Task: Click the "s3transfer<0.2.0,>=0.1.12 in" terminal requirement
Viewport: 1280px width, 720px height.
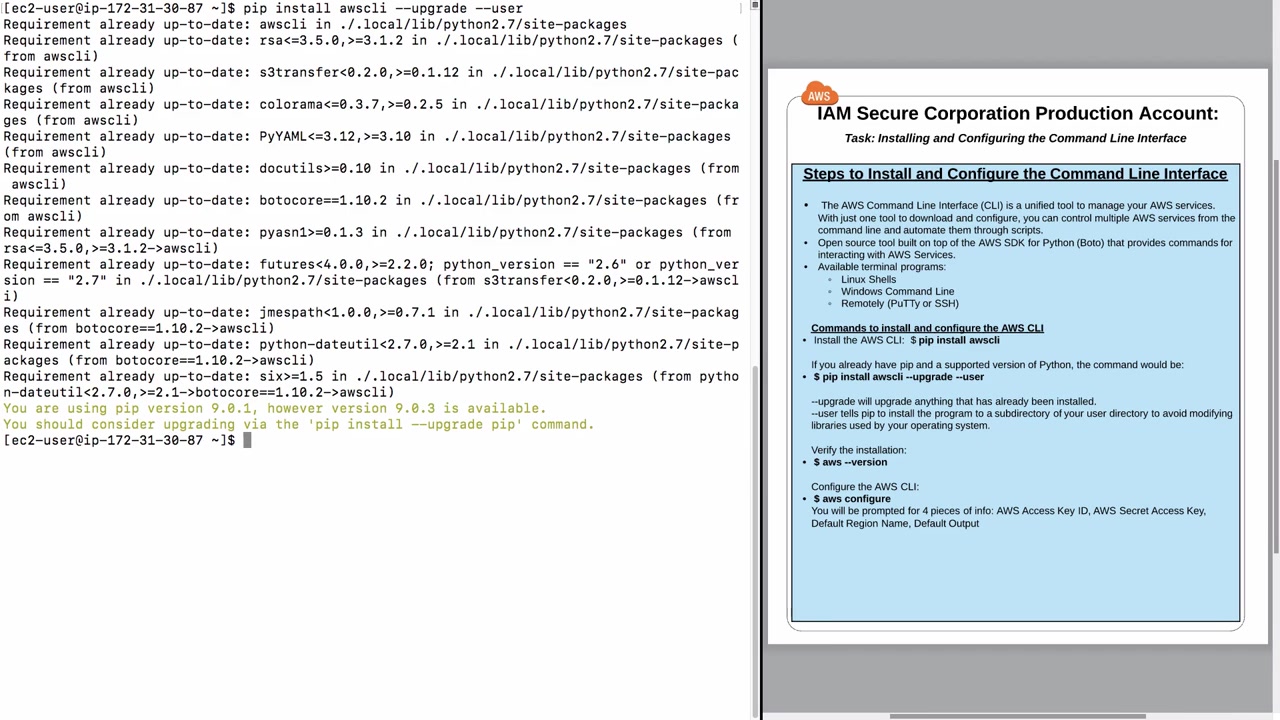Action: tap(371, 80)
